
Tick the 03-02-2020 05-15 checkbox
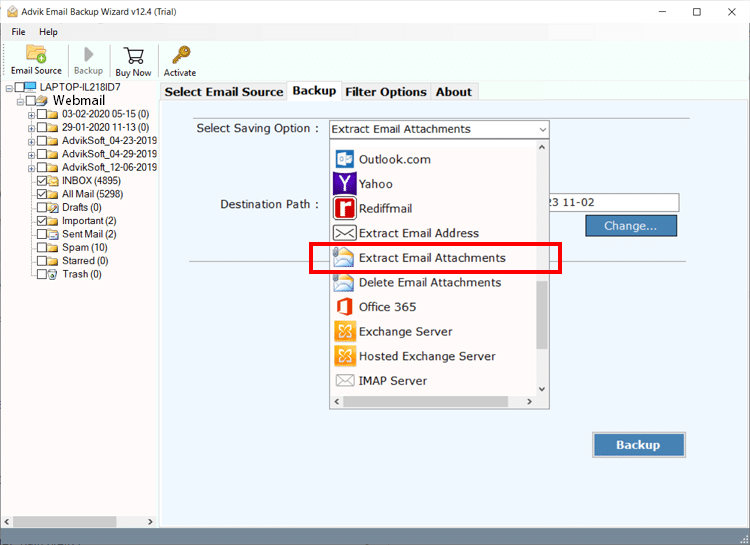(x=42, y=114)
